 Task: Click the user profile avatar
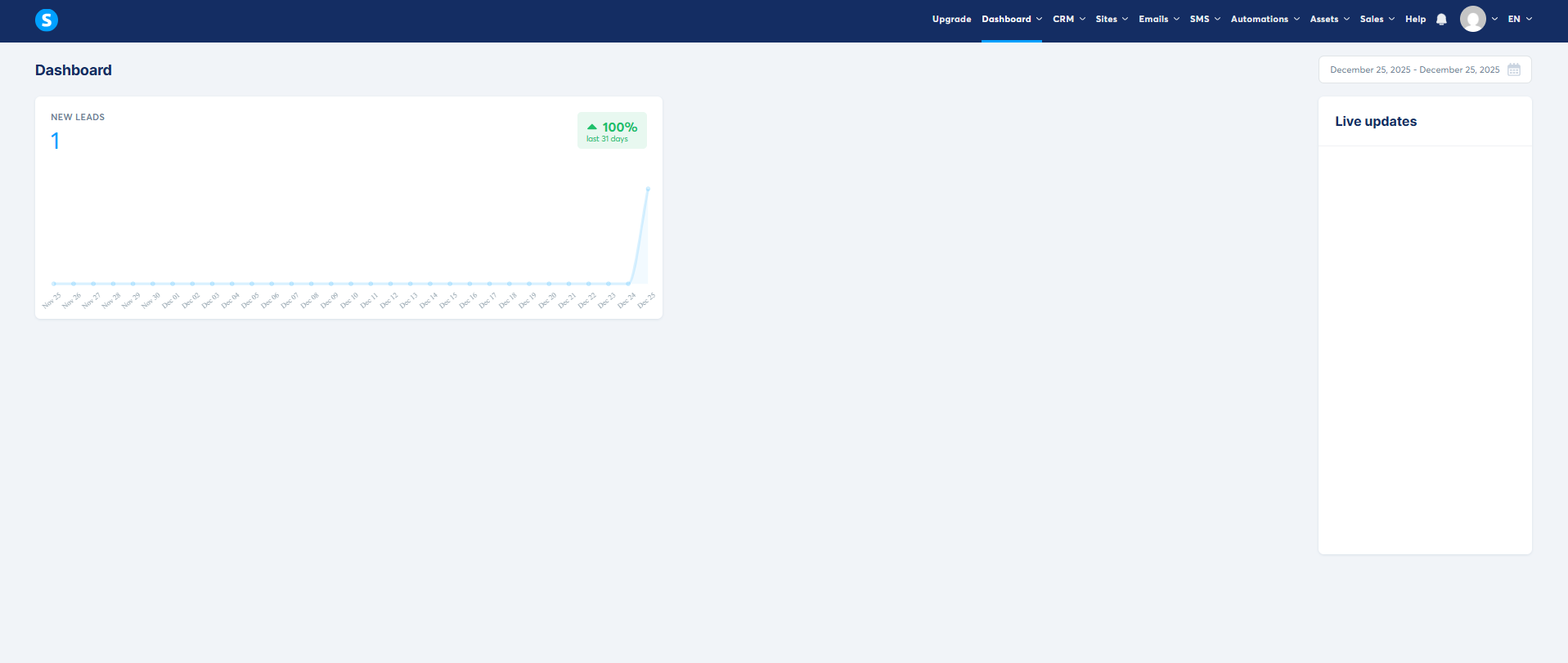point(1472,19)
